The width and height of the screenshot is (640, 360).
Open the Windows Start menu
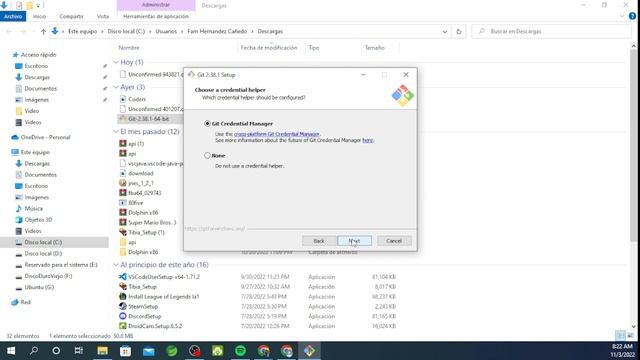point(11,351)
